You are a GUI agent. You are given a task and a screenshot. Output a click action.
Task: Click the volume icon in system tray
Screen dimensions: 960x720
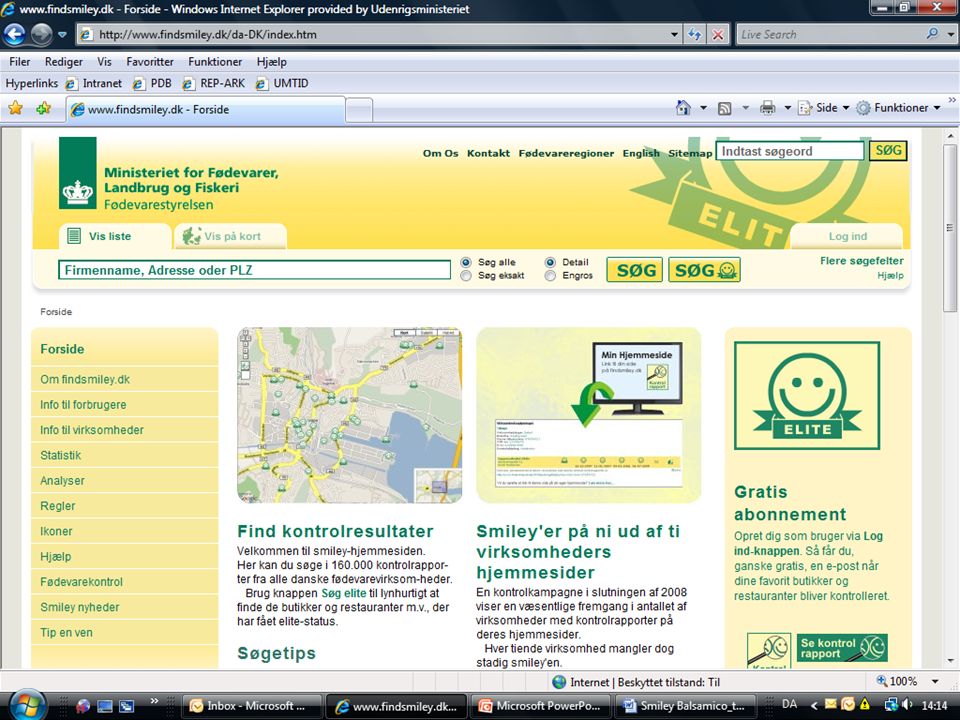click(907, 705)
